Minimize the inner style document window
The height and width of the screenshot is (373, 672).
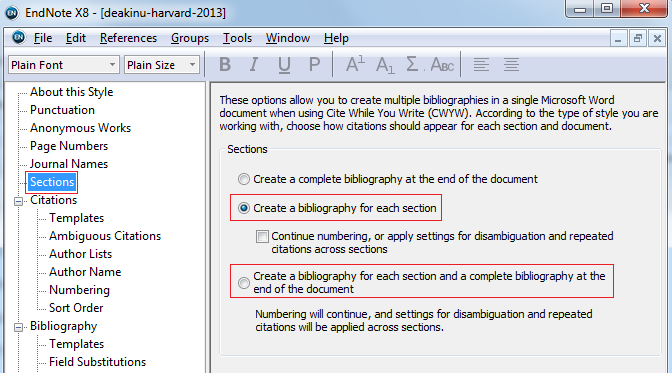pos(618,39)
